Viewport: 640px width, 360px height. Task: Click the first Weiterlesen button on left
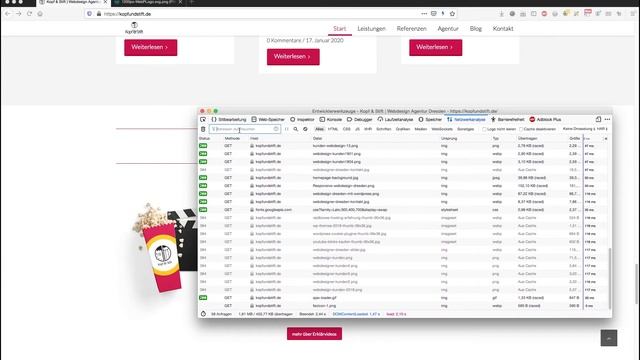tap(151, 47)
